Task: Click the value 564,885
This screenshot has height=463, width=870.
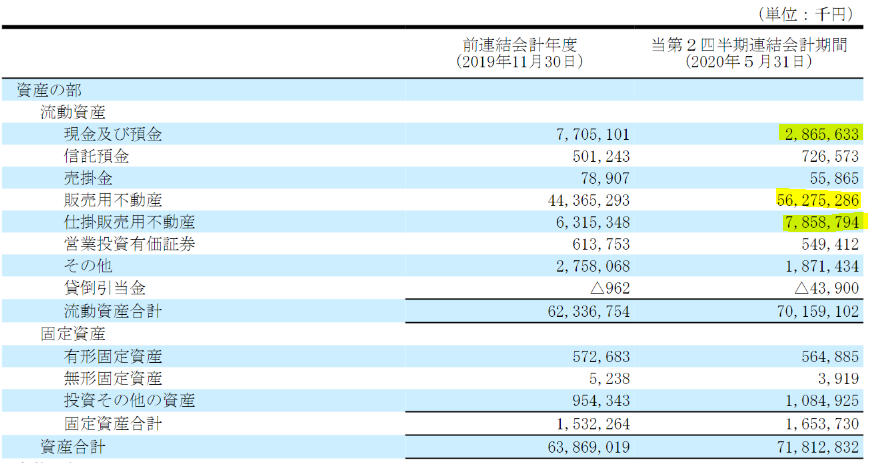Action: coord(830,357)
